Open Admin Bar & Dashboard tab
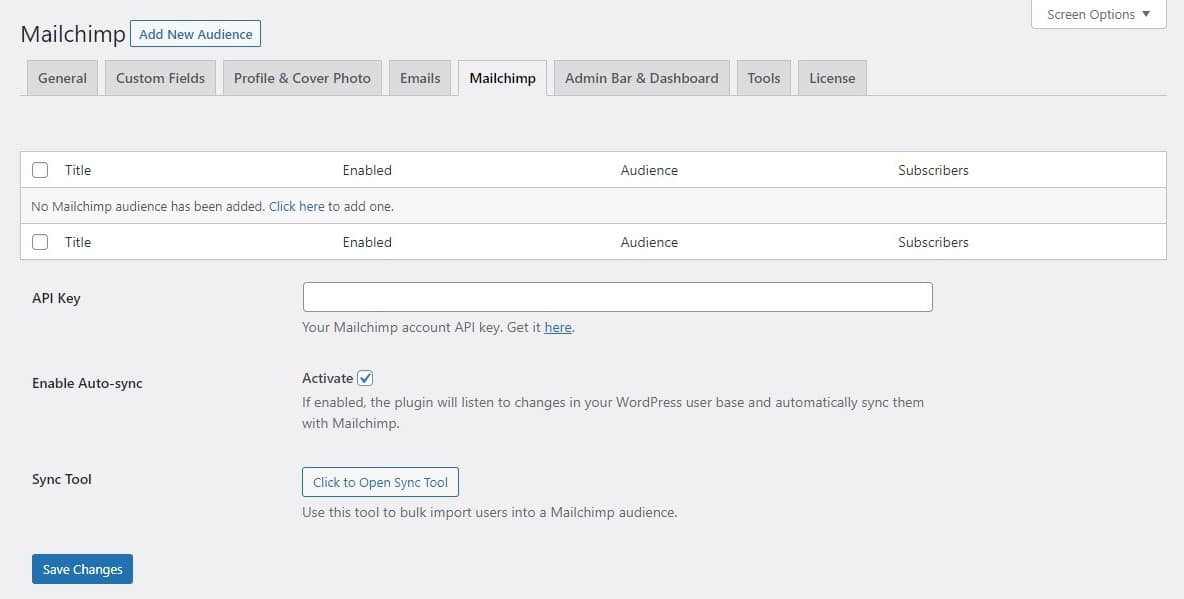This screenshot has width=1184, height=599. tap(642, 79)
